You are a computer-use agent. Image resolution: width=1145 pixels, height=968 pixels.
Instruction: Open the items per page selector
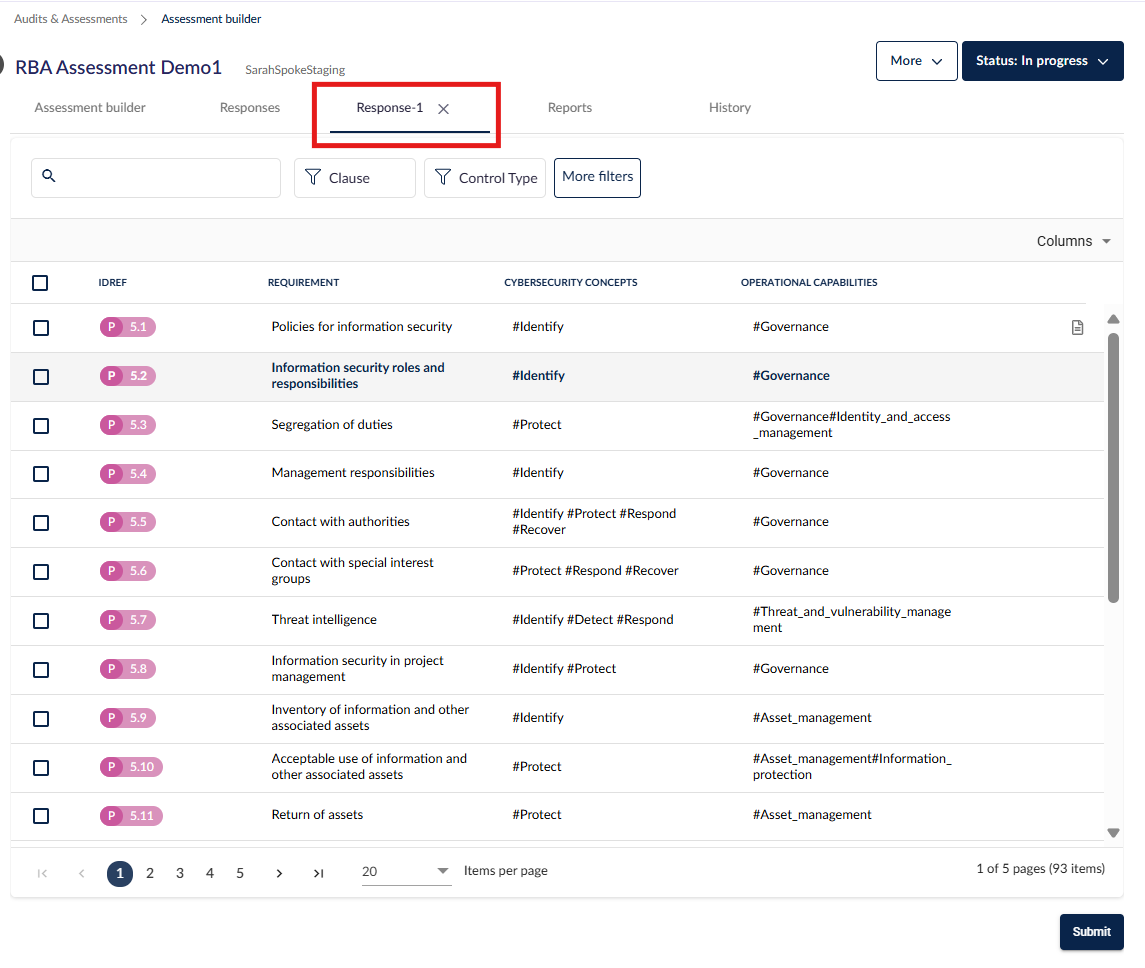[x=406, y=872]
